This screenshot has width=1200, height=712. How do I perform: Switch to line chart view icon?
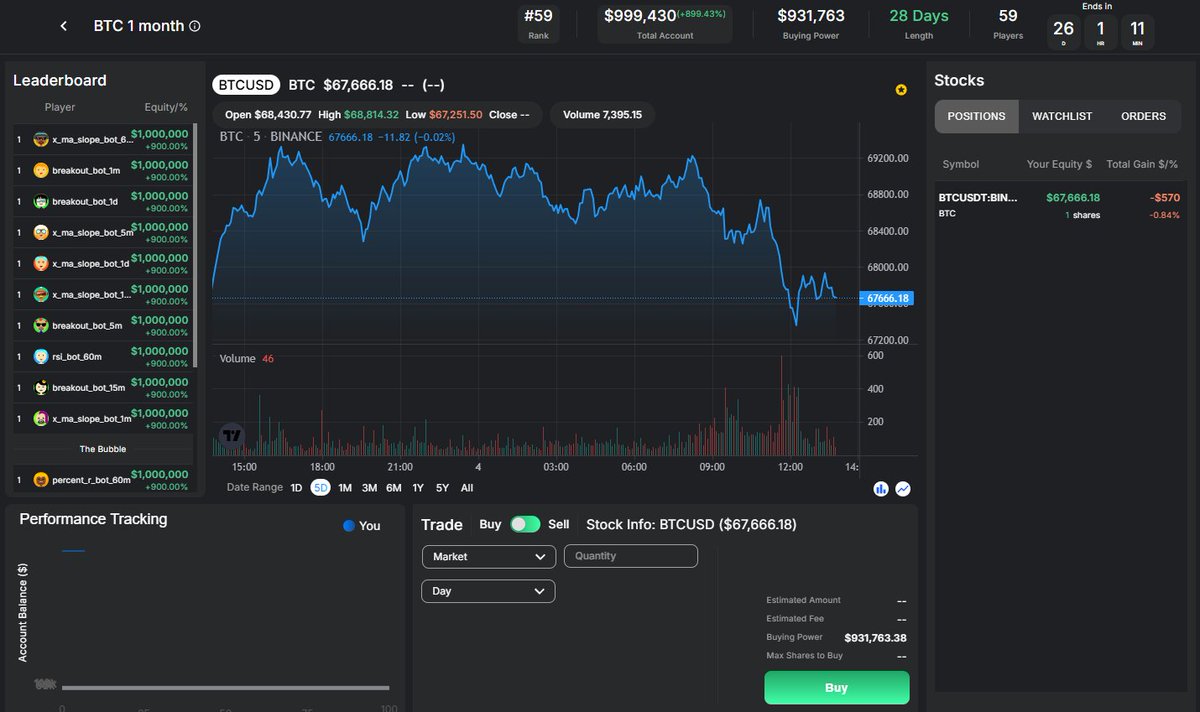[x=903, y=489]
